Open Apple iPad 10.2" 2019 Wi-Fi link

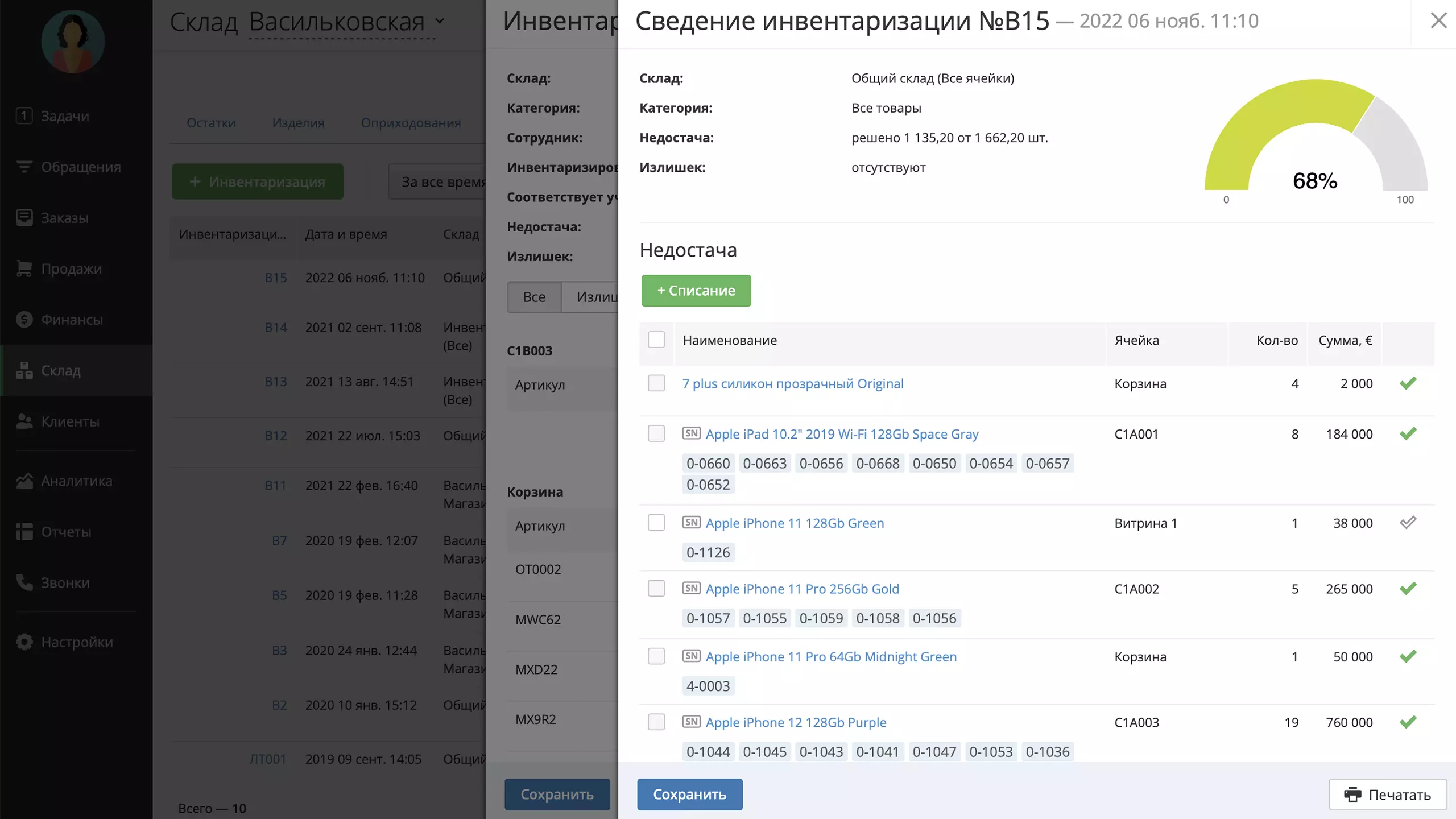pyautogui.click(x=842, y=434)
